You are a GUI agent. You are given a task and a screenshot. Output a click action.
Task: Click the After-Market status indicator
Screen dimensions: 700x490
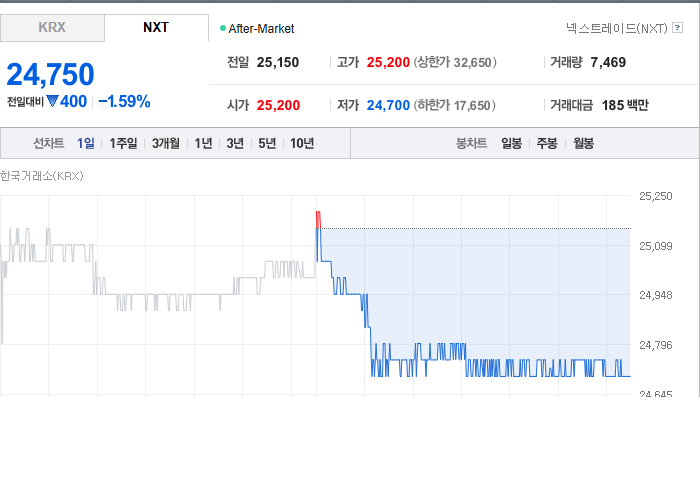(x=257, y=29)
